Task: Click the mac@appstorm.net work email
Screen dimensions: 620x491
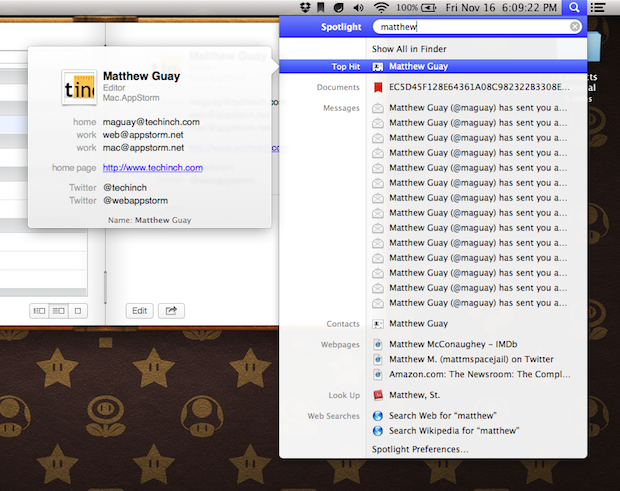Action: [x=144, y=148]
